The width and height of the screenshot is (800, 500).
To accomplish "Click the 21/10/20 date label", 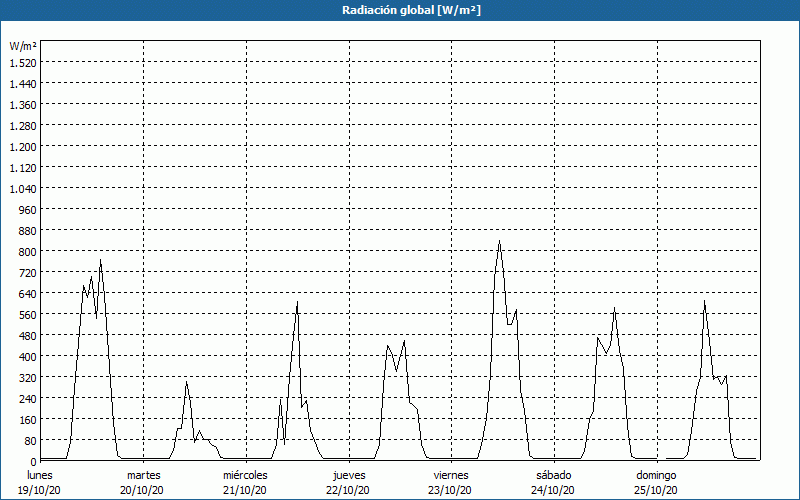I will 245,490.
